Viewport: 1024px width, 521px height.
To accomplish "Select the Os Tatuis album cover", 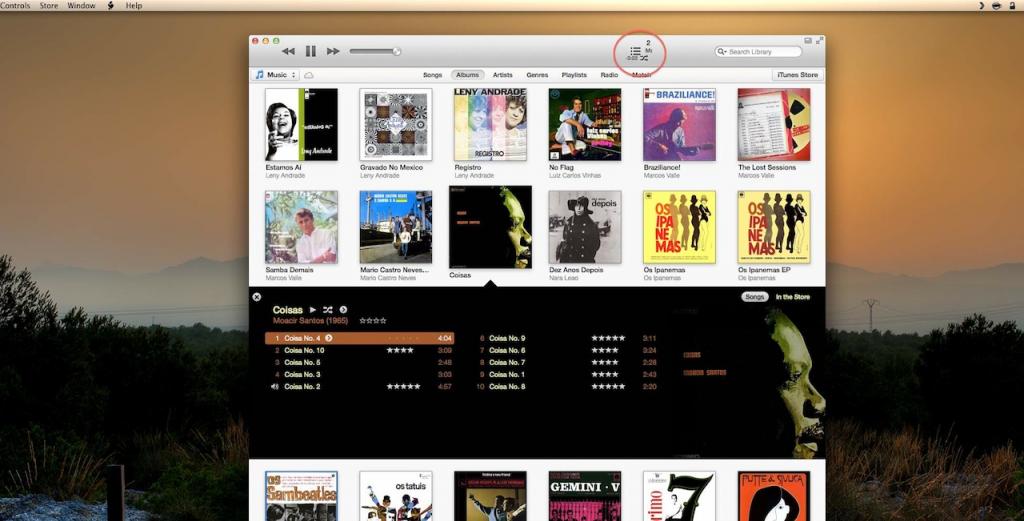I will click(x=396, y=496).
